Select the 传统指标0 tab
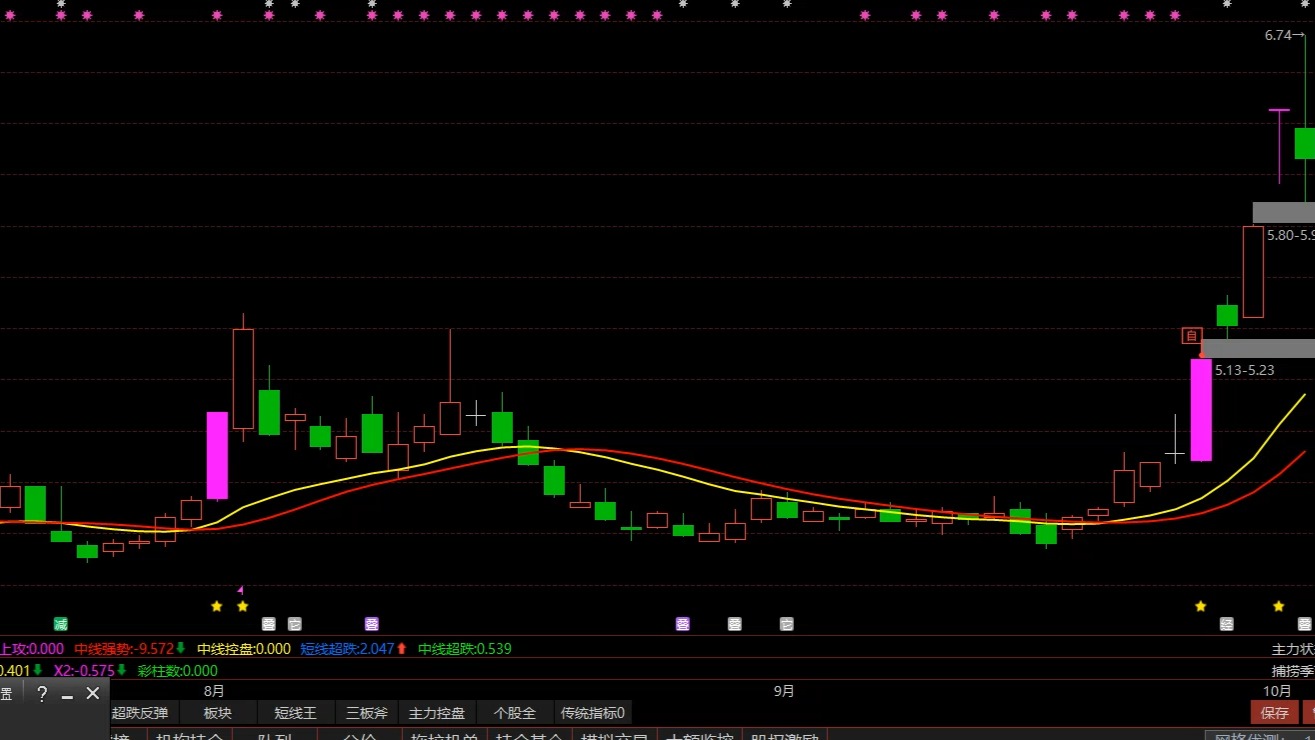This screenshot has width=1315, height=740. coord(593,713)
